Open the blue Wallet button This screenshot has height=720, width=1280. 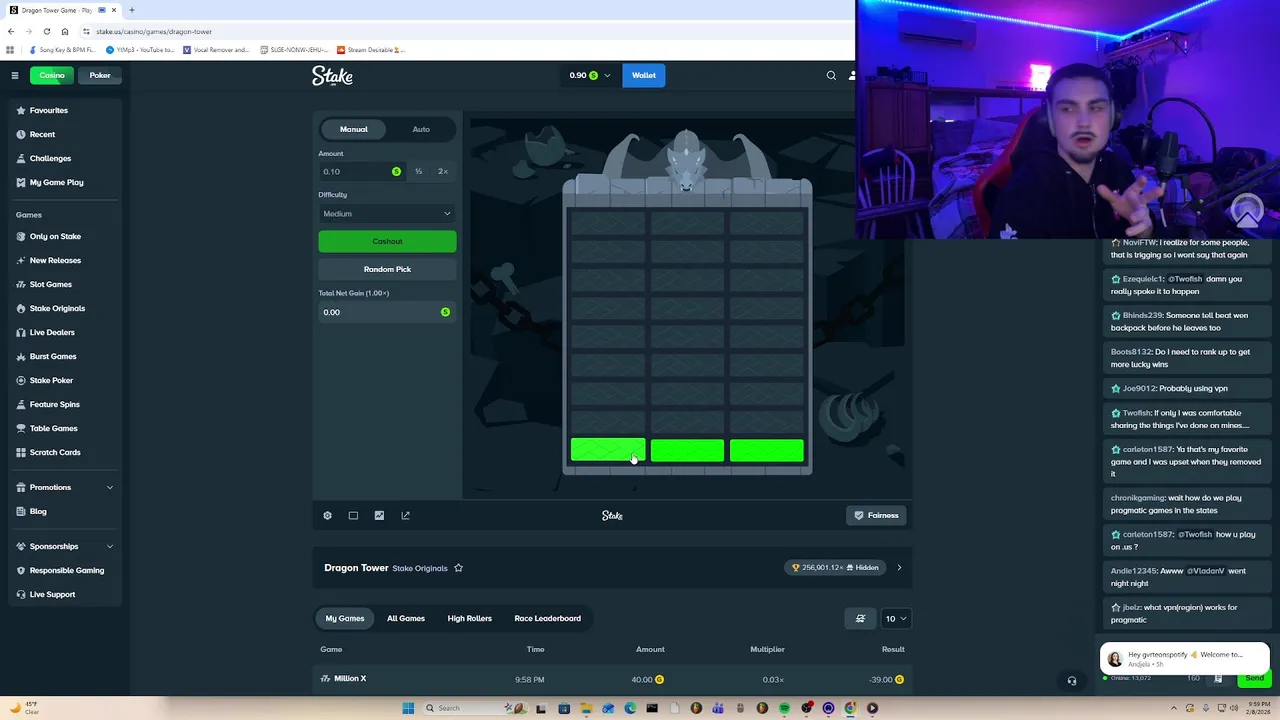(644, 75)
